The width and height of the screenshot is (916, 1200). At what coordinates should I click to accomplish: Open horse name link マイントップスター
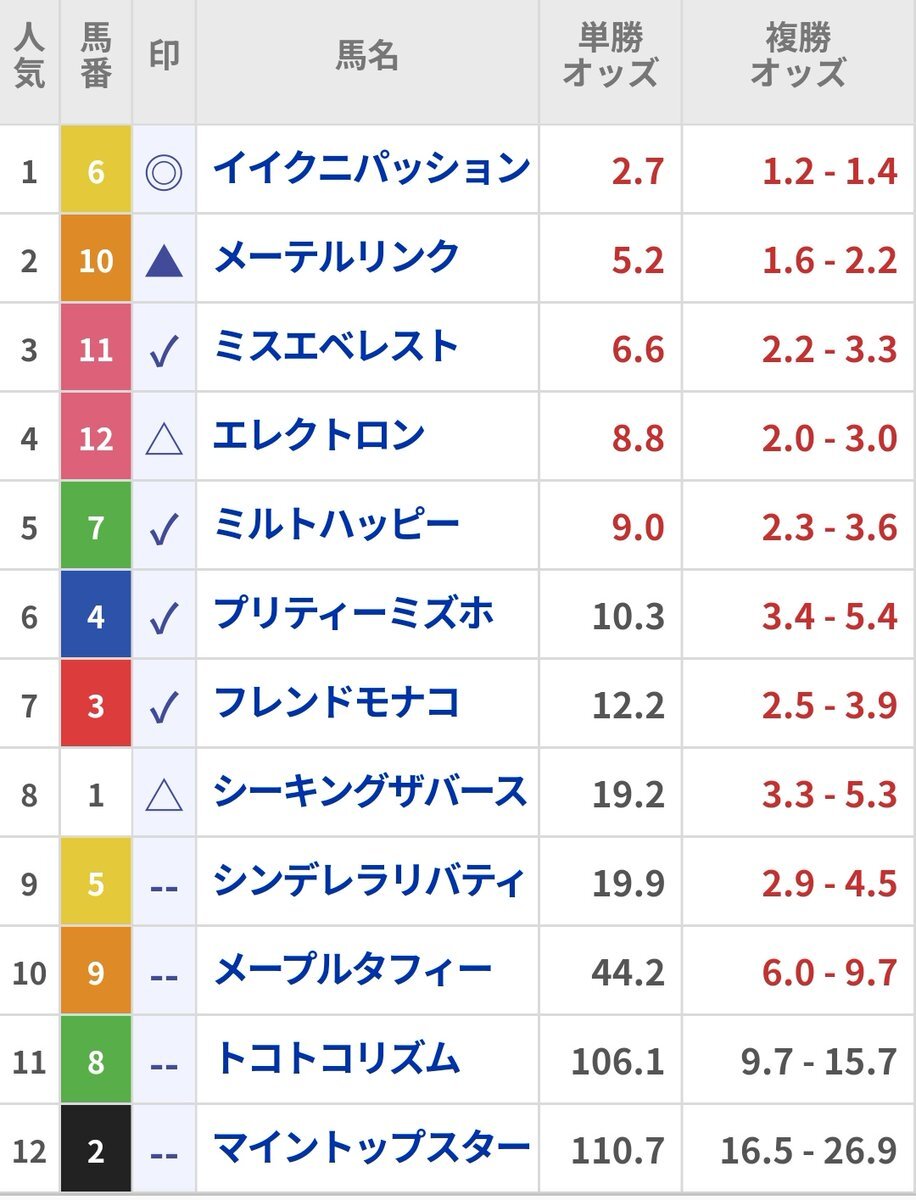371,1148
